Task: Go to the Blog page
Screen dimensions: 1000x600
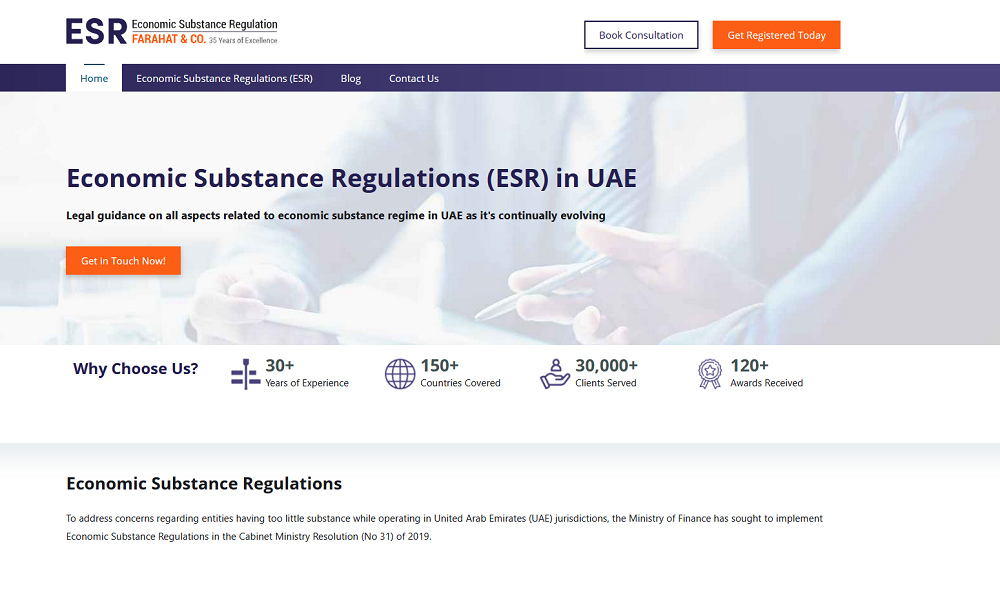Action: [350, 78]
